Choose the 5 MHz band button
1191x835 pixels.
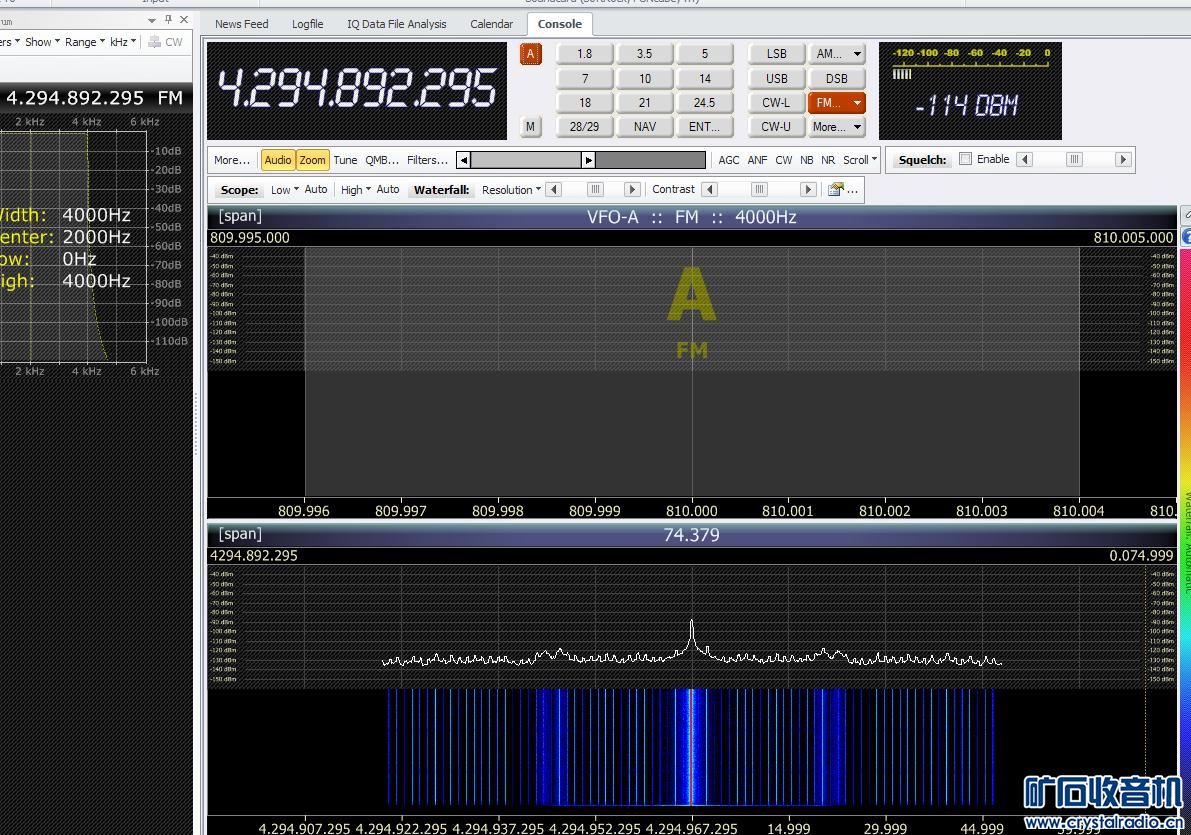click(704, 54)
